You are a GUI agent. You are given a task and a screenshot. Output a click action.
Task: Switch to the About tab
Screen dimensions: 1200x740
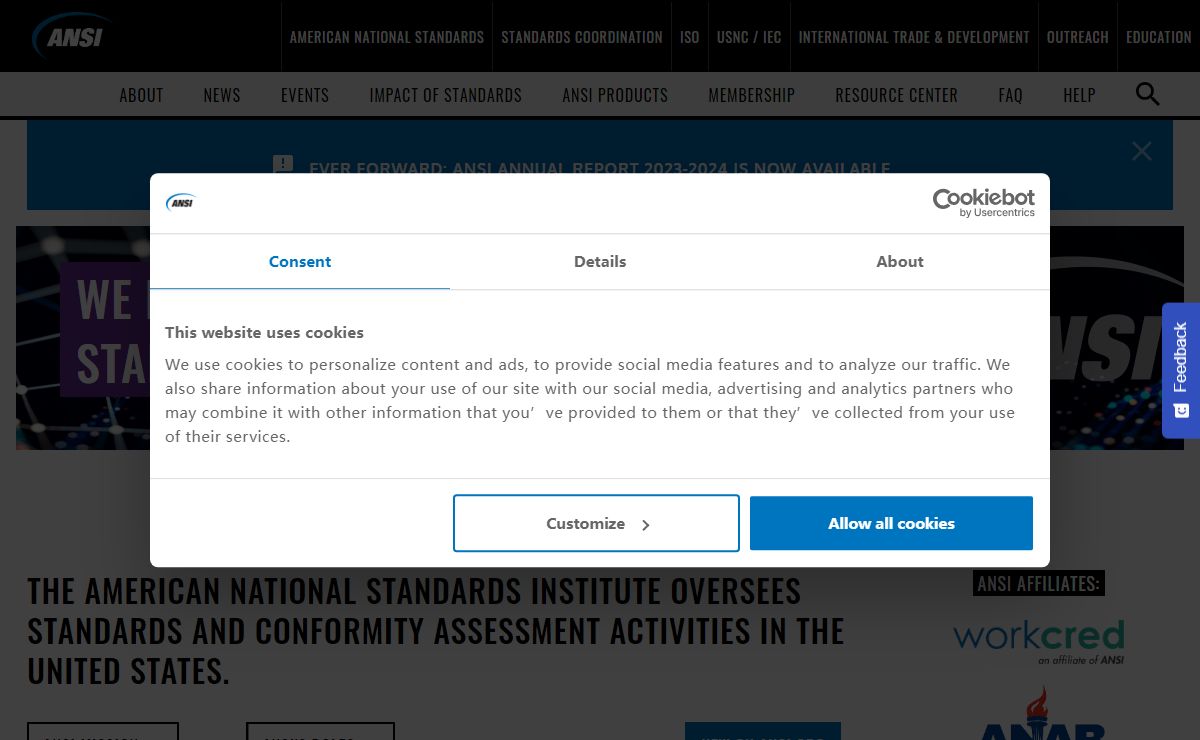pyautogui.click(x=900, y=261)
